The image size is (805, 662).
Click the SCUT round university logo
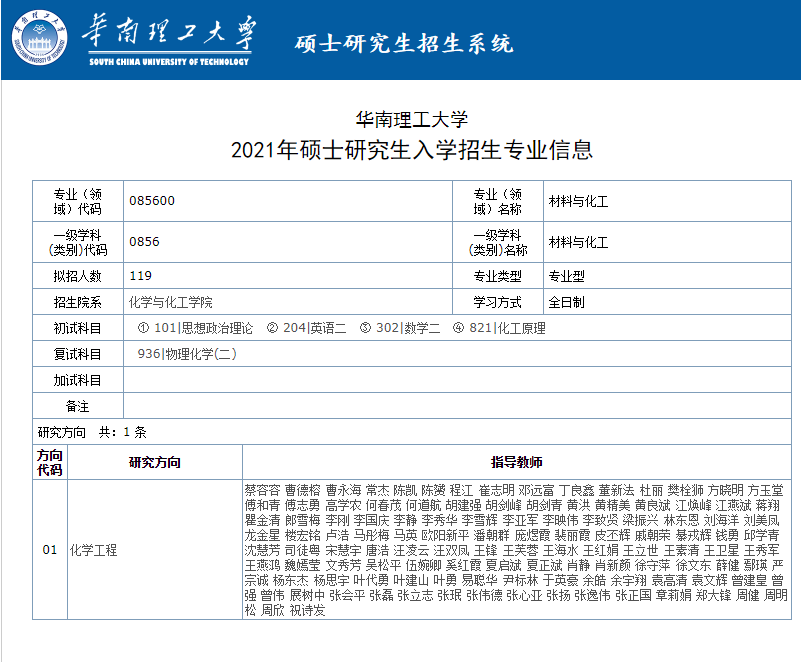(x=40, y=37)
